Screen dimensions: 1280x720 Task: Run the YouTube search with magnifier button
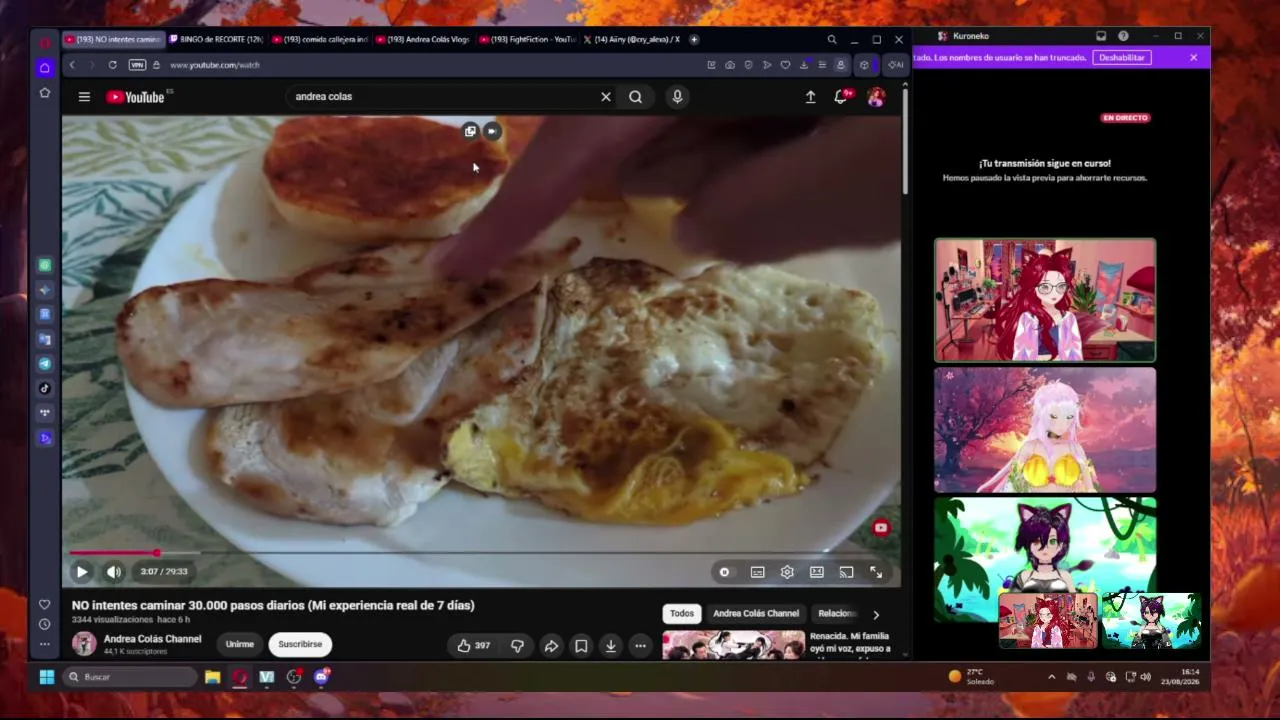tap(635, 97)
